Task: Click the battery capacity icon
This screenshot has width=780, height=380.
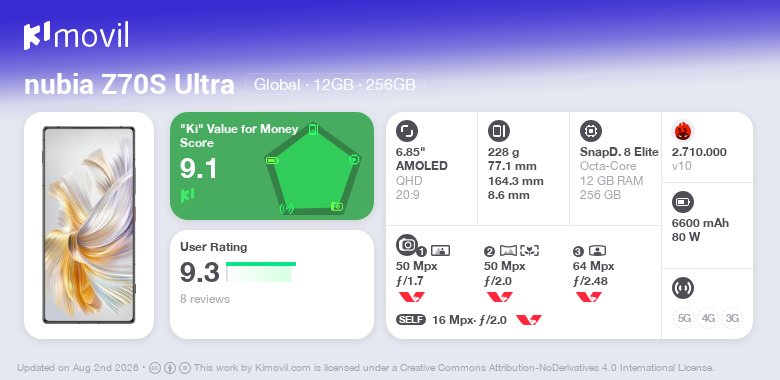Action: 683,202
